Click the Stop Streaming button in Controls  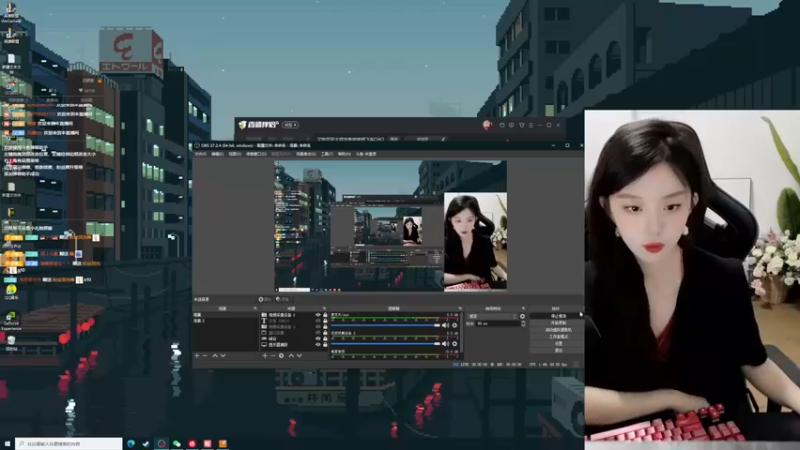pos(557,316)
